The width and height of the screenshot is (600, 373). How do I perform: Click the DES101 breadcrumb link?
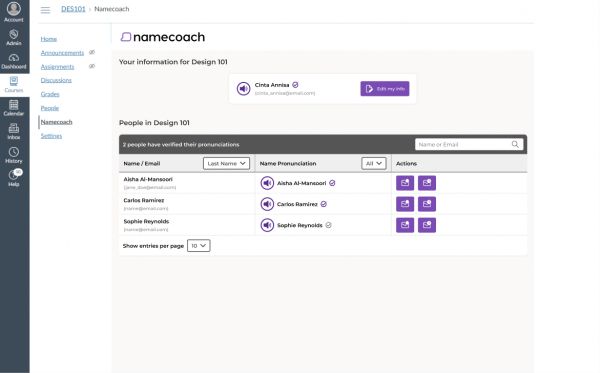point(73,9)
